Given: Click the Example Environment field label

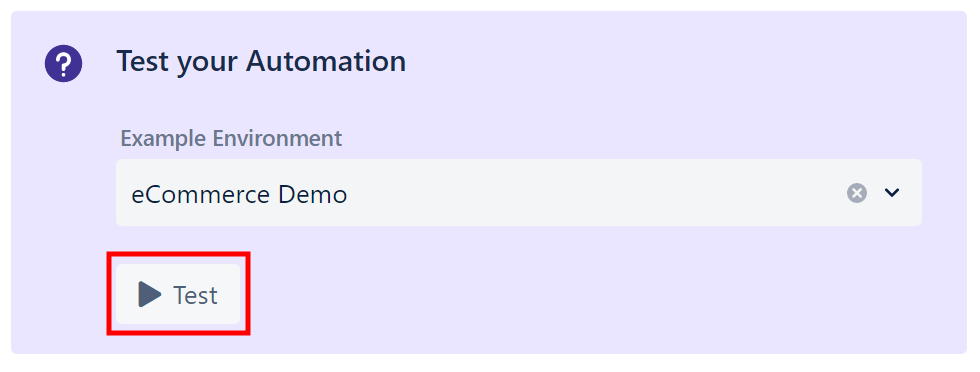Looking at the screenshot, I should (231, 138).
